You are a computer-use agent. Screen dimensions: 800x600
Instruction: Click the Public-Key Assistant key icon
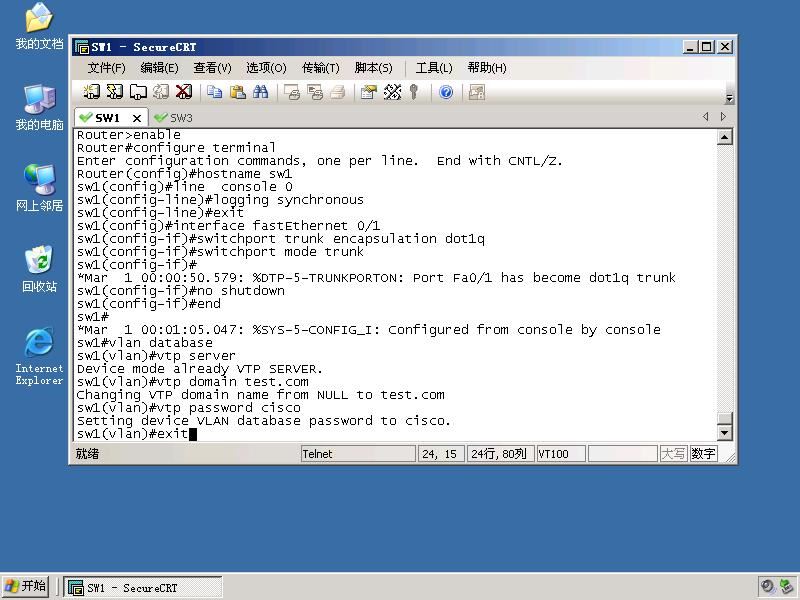point(414,92)
